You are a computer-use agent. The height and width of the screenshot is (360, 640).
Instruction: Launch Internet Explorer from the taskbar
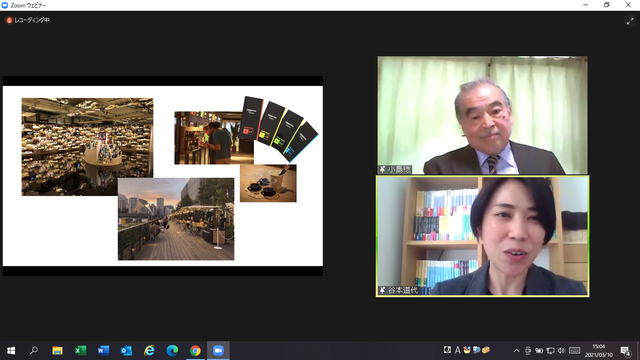coord(149,351)
